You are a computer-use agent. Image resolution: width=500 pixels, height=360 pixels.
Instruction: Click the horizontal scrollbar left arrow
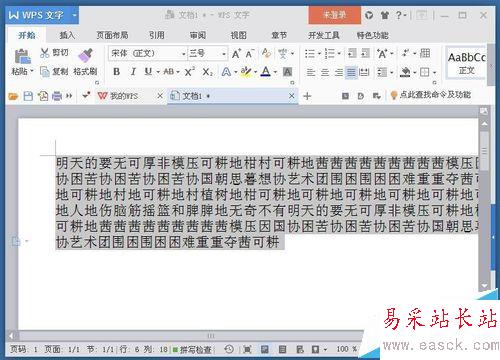tap(12, 335)
